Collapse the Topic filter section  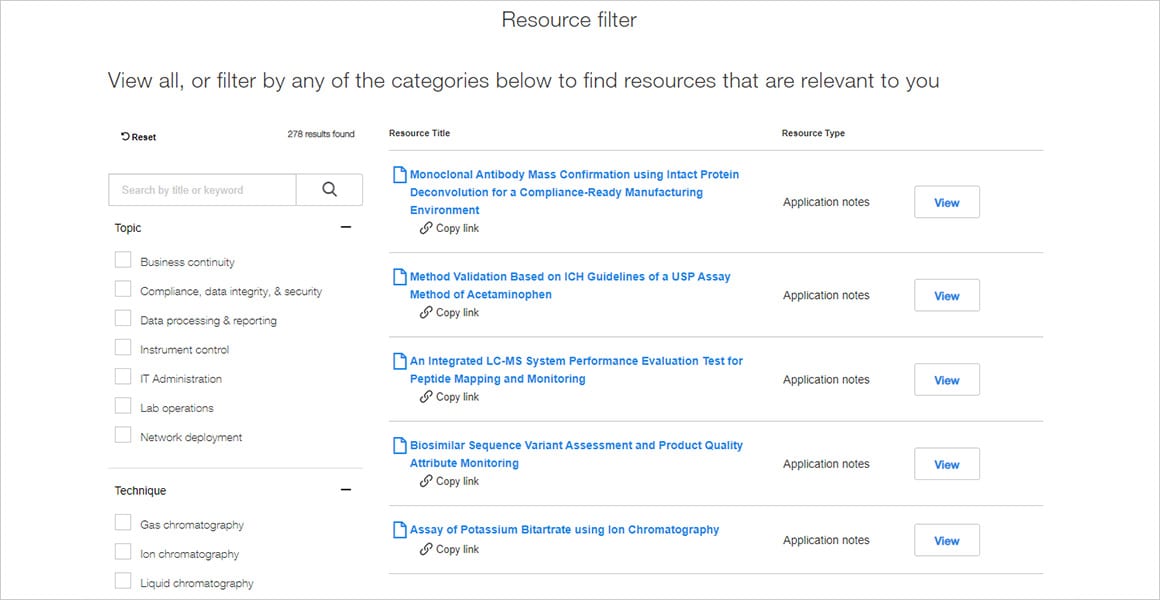tap(346, 228)
